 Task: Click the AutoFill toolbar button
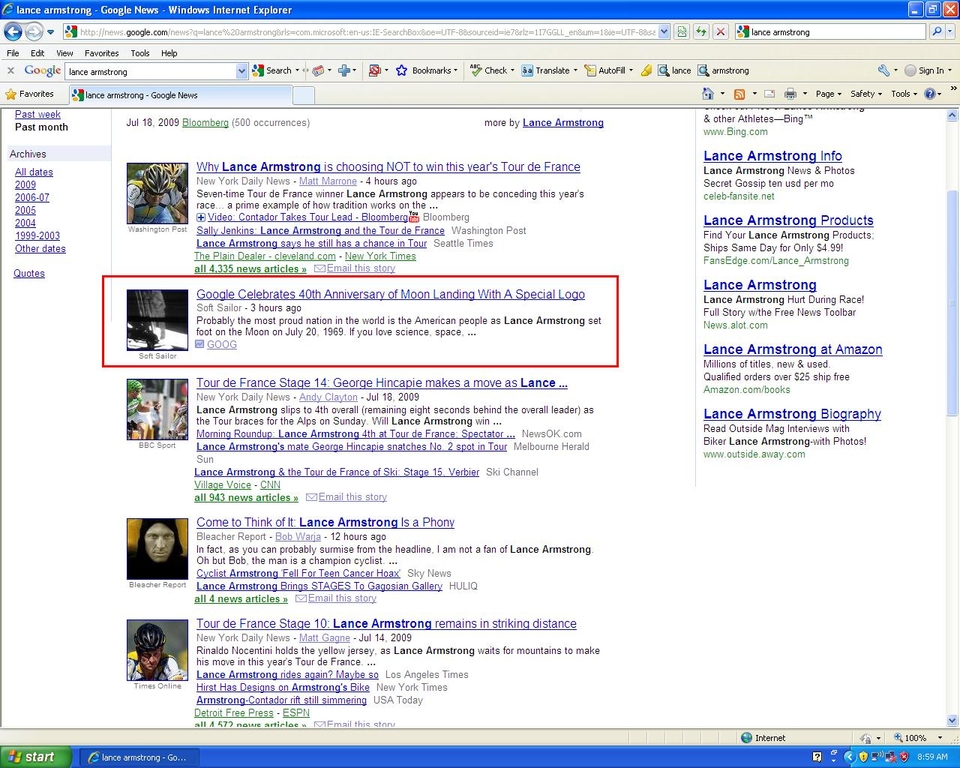point(606,70)
